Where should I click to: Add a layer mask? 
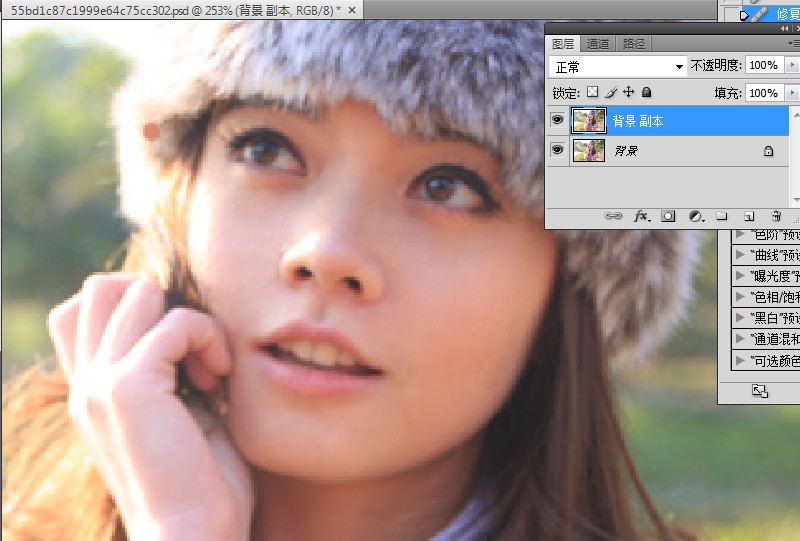pyautogui.click(x=668, y=216)
